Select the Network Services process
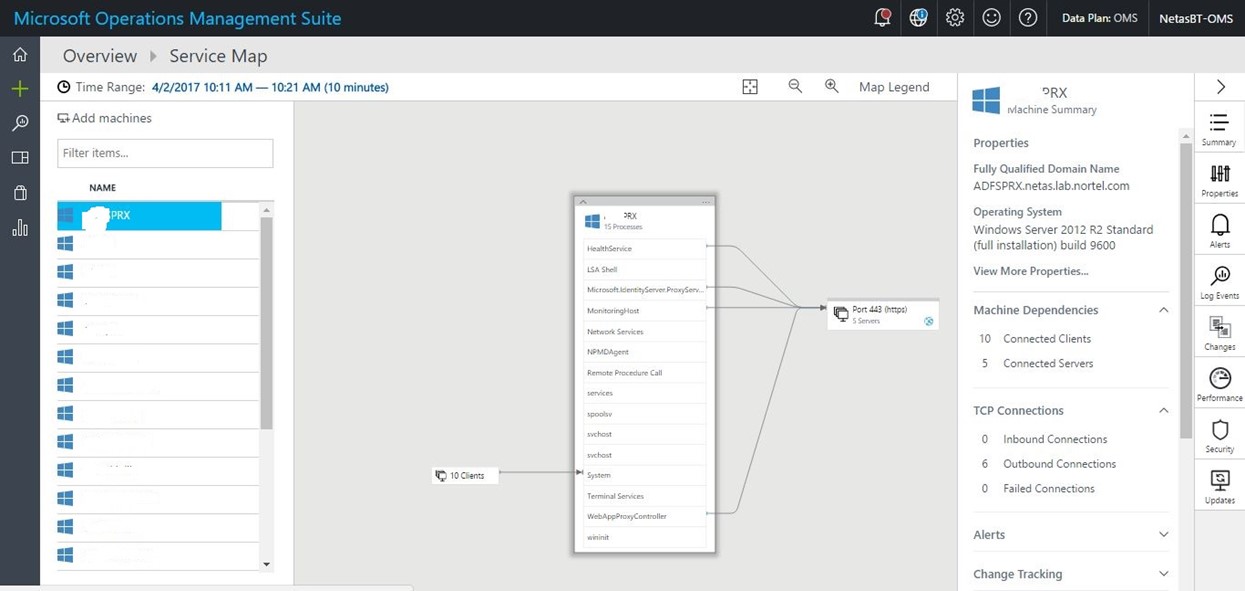The width and height of the screenshot is (1245, 591). [x=644, y=331]
